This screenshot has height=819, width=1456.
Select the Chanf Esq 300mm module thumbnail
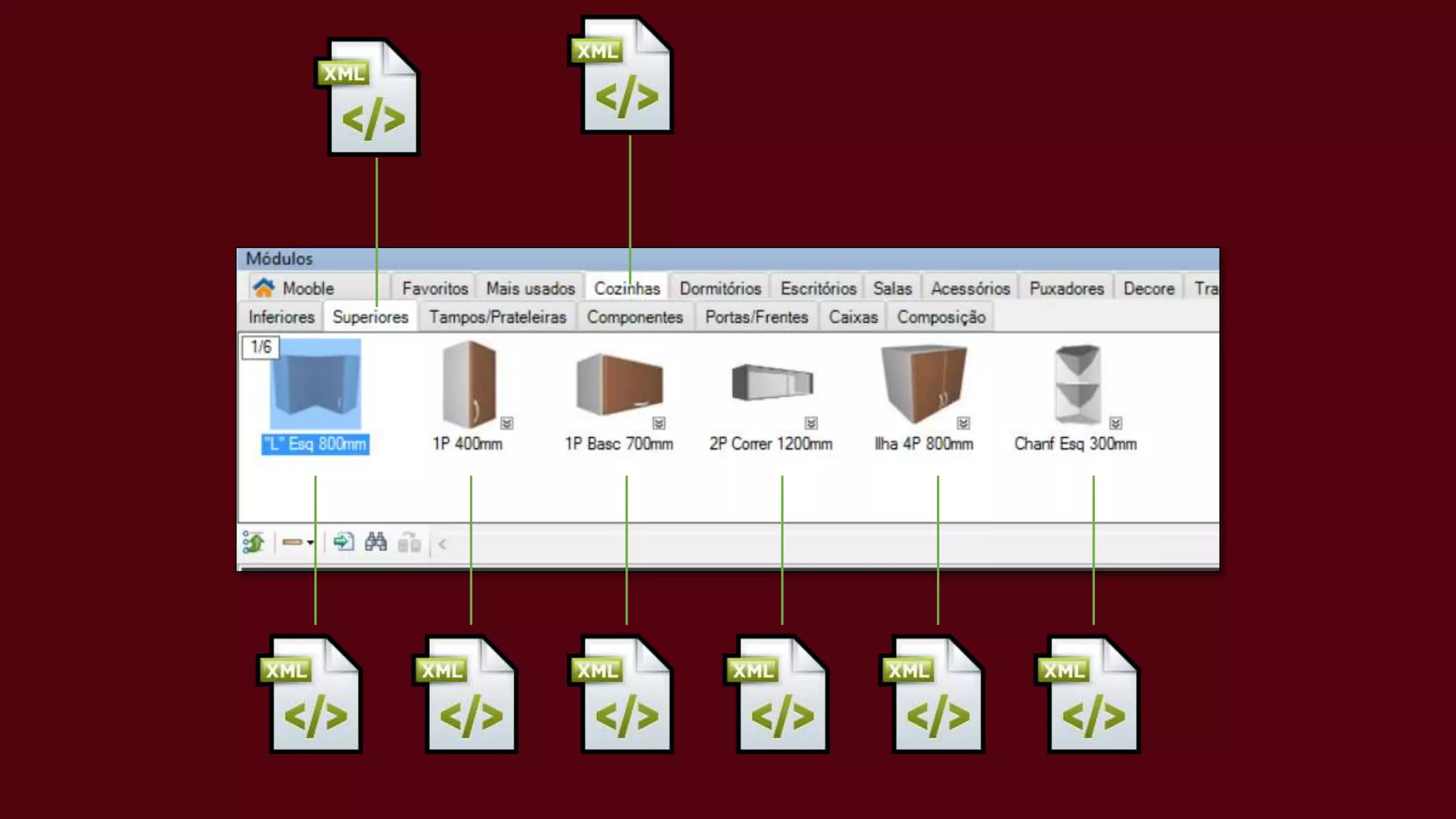tap(1077, 385)
